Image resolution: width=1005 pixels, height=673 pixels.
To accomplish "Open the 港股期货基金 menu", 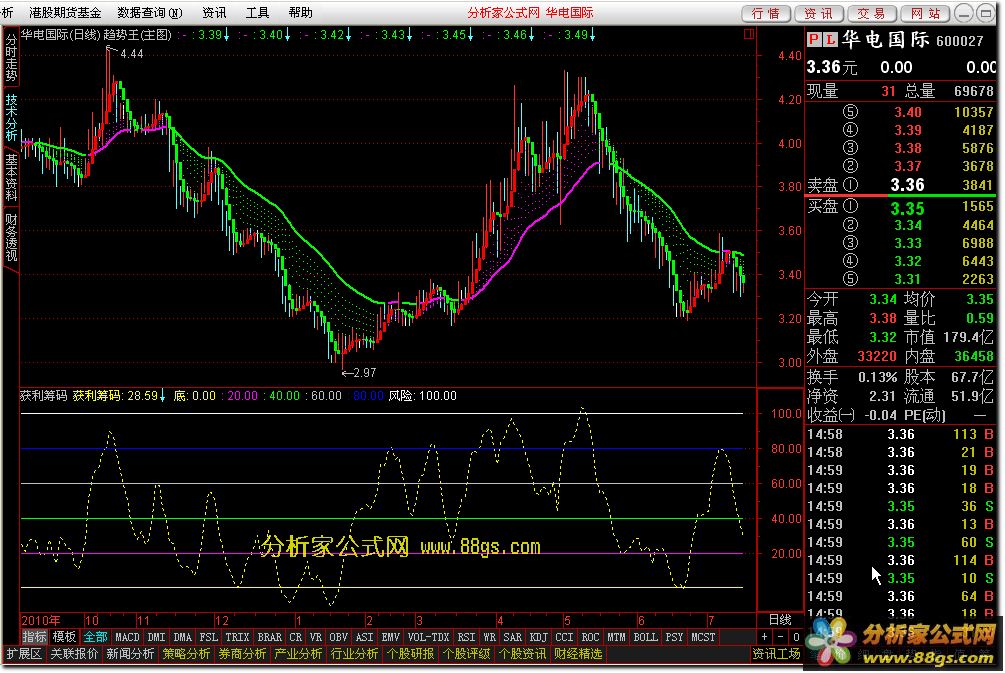I will 65,12.
